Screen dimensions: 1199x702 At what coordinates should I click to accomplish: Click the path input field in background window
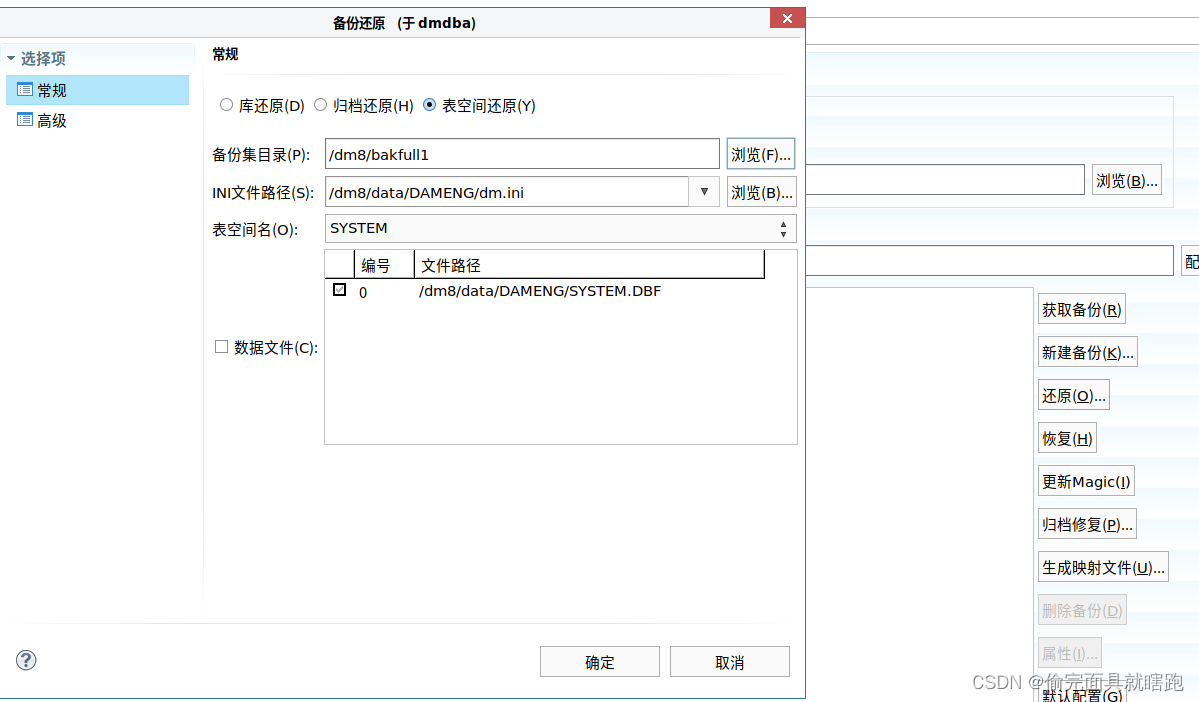tap(945, 180)
